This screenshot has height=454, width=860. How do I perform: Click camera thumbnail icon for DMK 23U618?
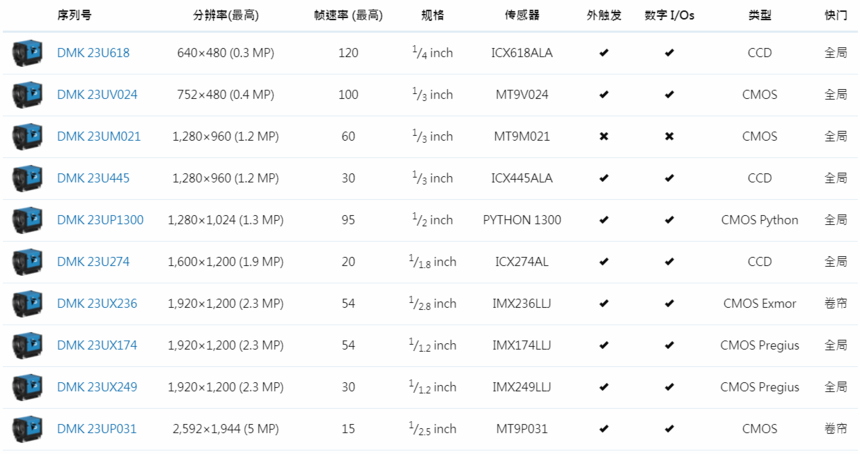click(27, 53)
